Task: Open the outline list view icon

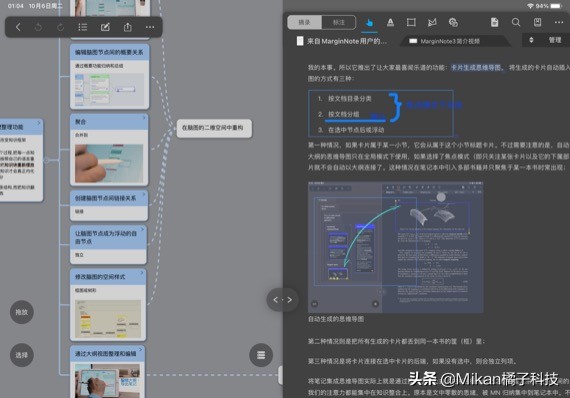Action: pyautogui.click(x=83, y=27)
